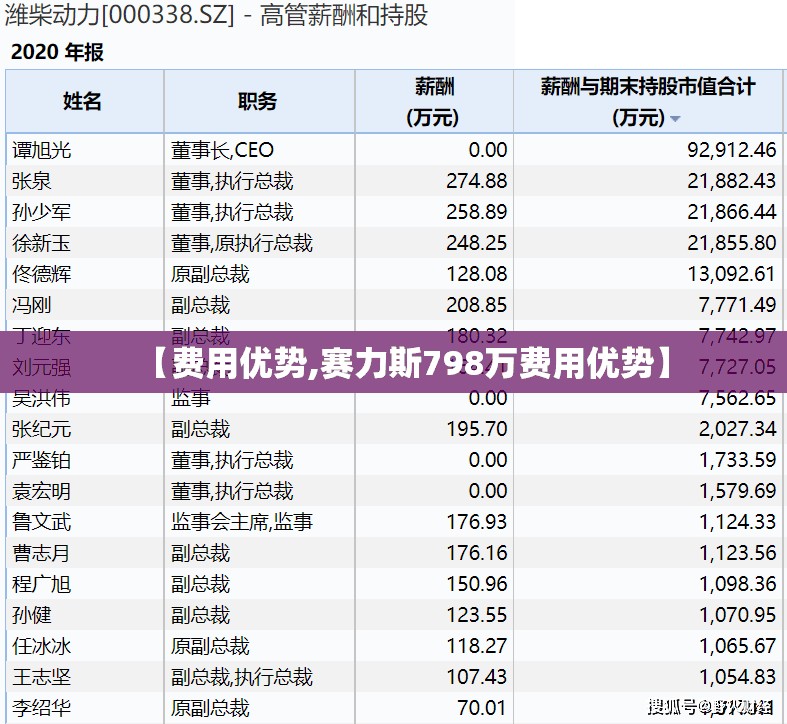Click the total value 7,771.49
The width and height of the screenshot is (787, 724).
pyautogui.click(x=737, y=305)
